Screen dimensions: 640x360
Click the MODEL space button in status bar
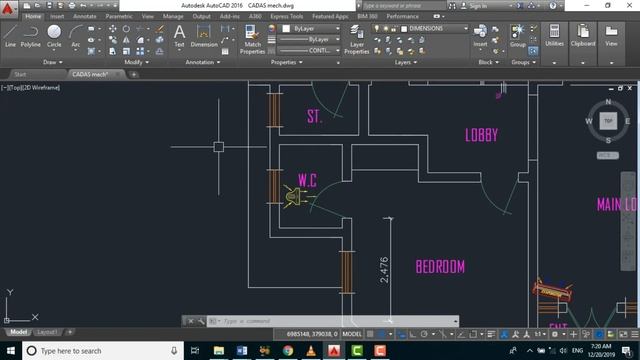[352, 334]
